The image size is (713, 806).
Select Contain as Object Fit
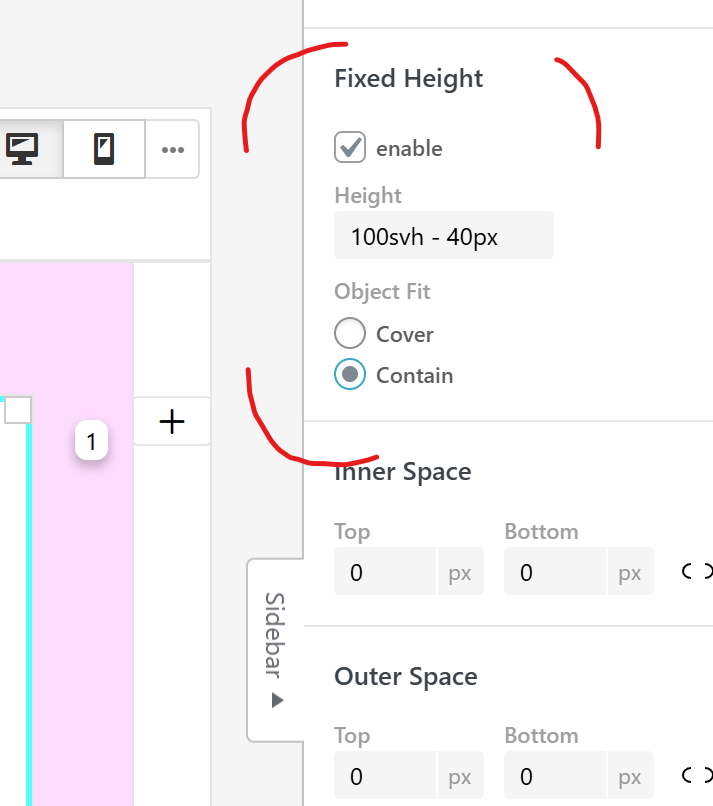(x=350, y=374)
